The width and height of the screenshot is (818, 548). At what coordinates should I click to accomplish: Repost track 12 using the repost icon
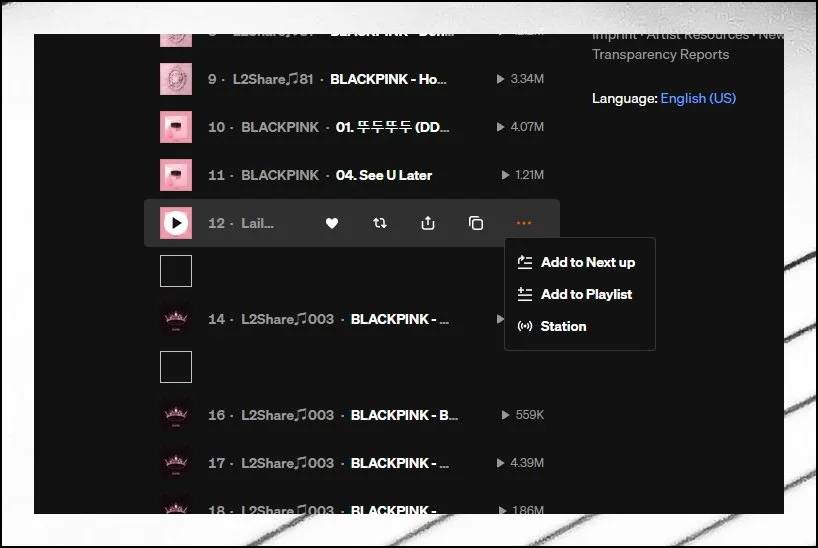380,223
